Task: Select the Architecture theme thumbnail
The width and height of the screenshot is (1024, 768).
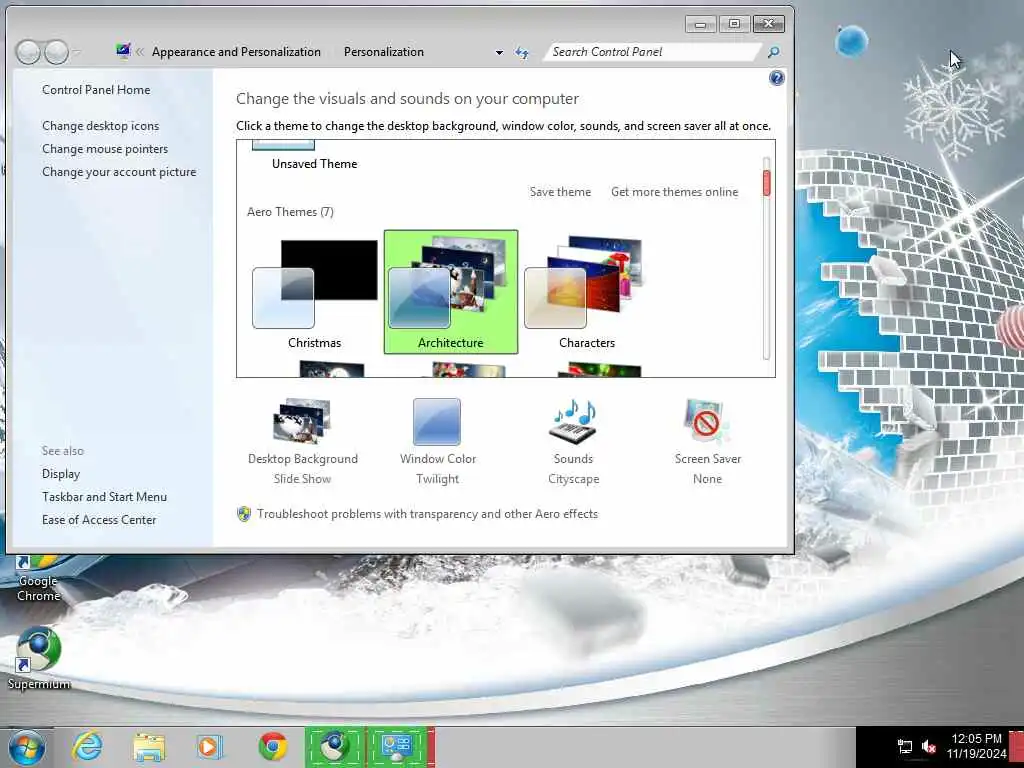Action: click(451, 292)
